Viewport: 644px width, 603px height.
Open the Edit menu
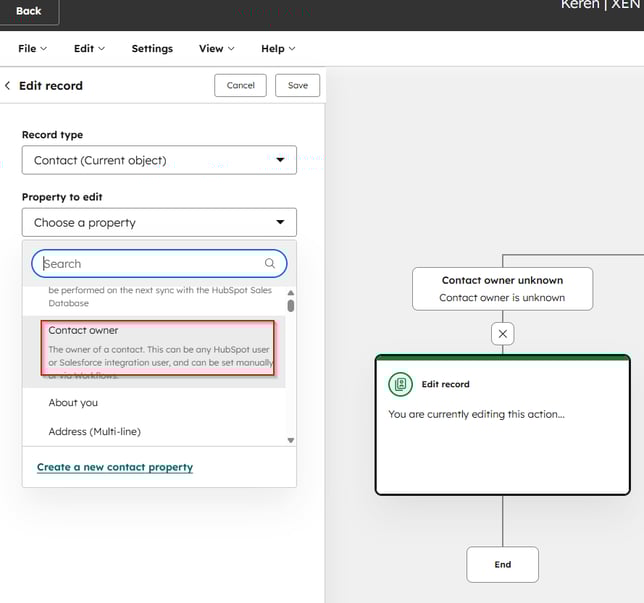tap(89, 48)
